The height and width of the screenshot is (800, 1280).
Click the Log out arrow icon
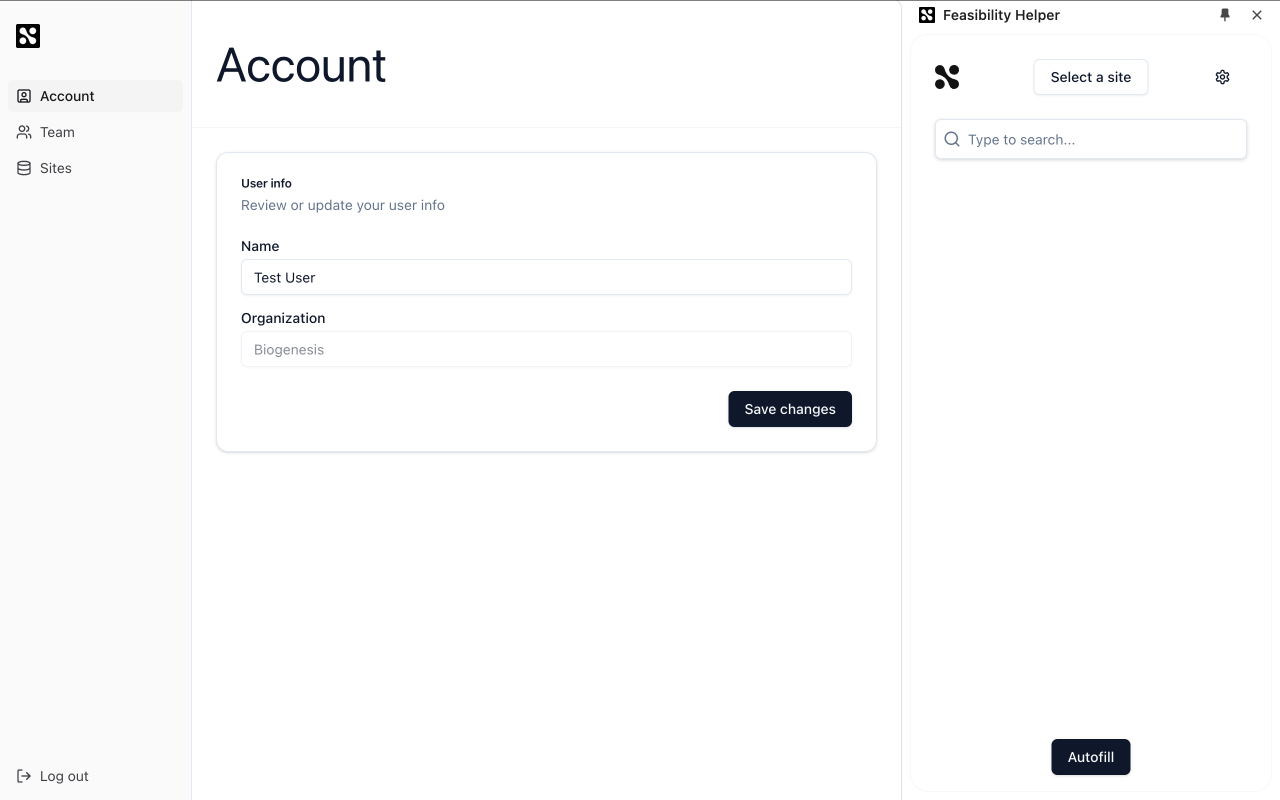[x=24, y=776]
